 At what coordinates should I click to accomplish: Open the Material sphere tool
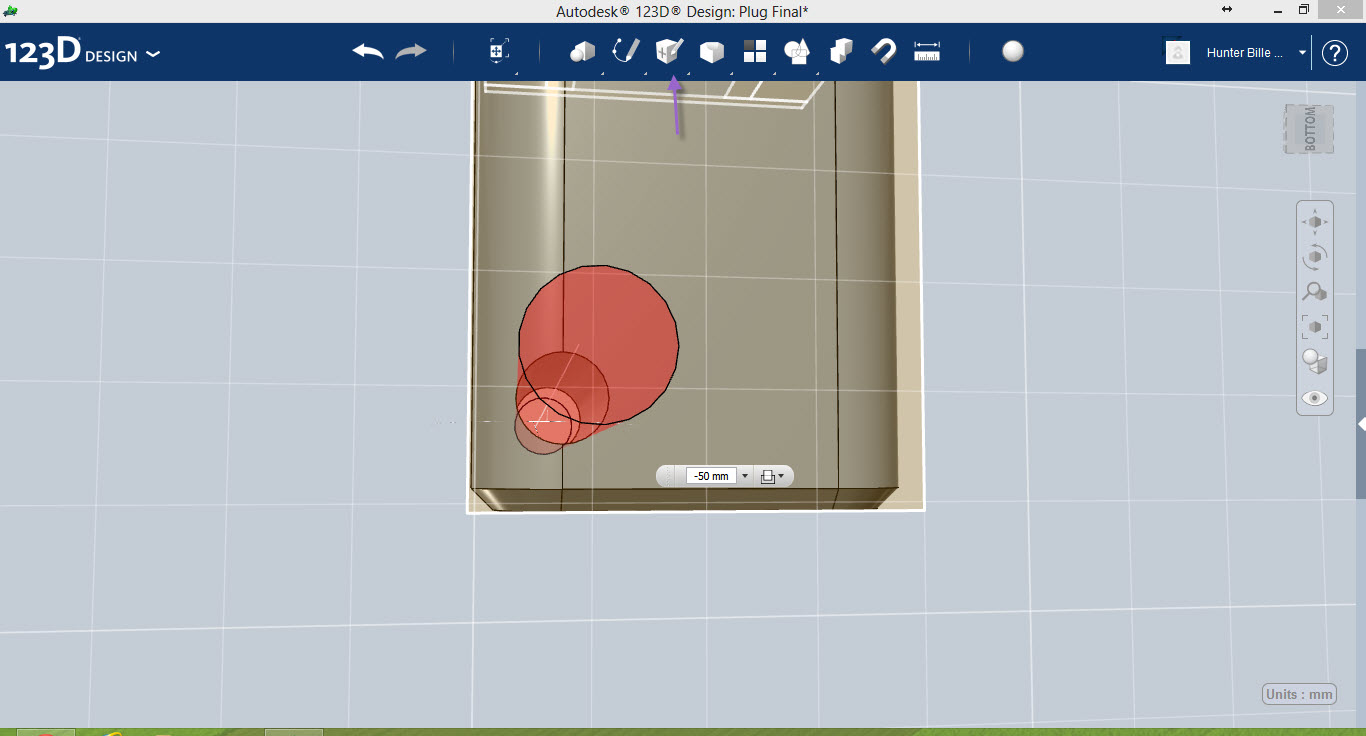point(1013,51)
